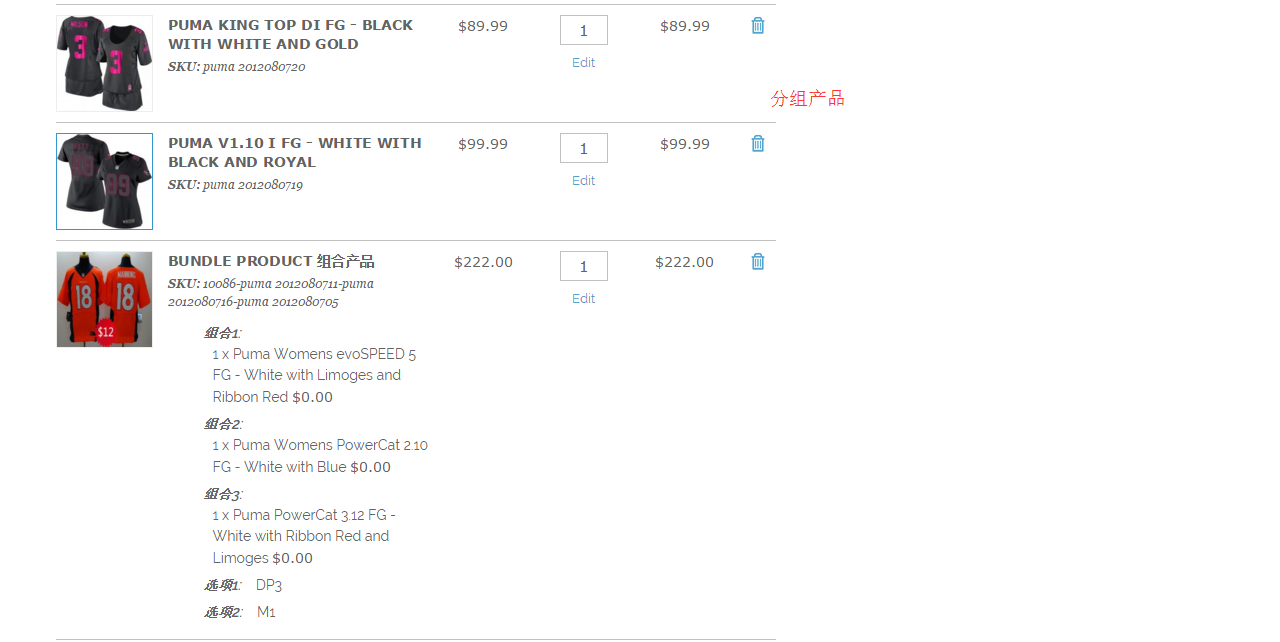The image size is (1280, 642).
Task: Delete Puma V1.10 I FG using trash icon
Action: tap(758, 144)
